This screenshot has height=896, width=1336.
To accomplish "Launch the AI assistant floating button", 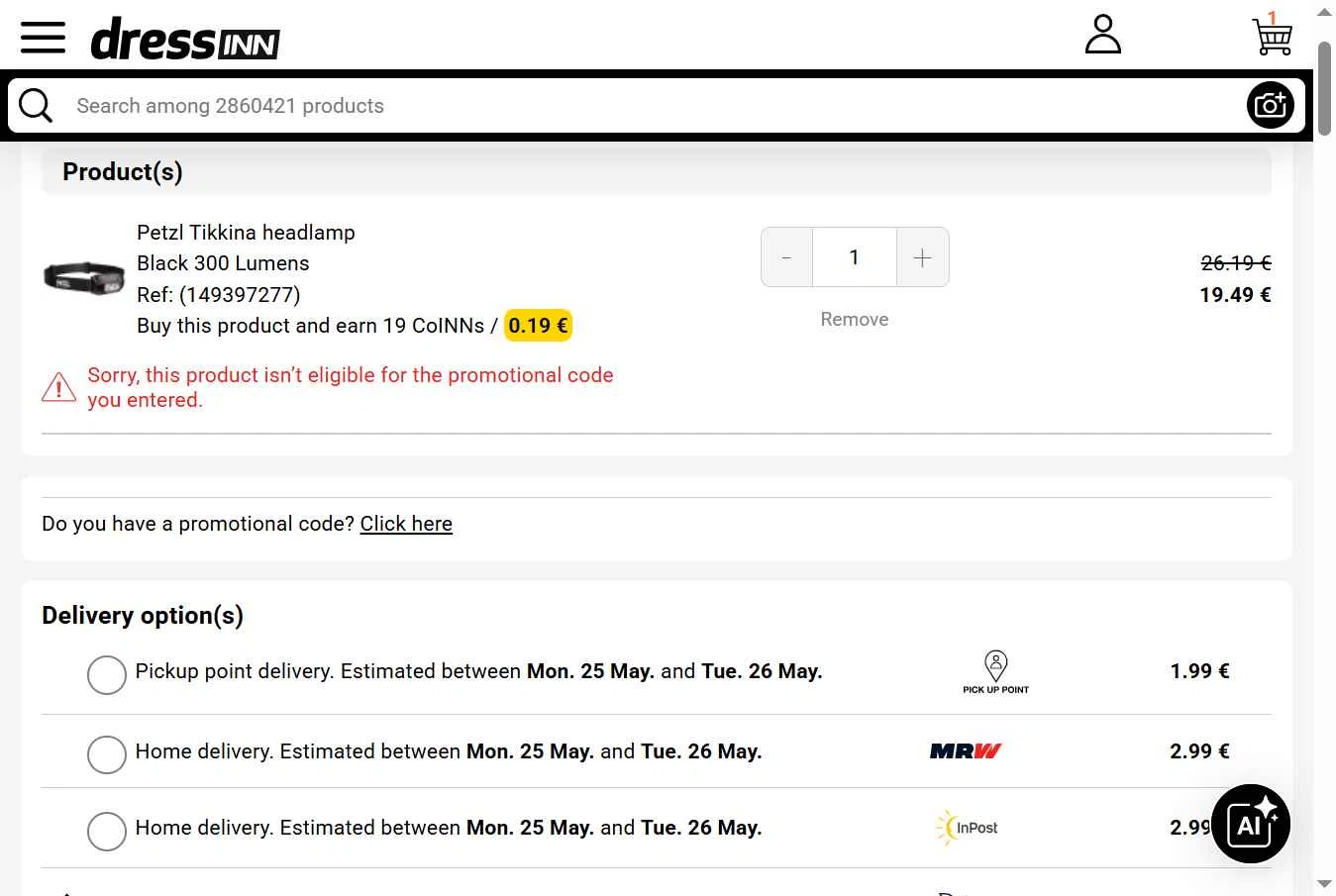I will [1250, 824].
